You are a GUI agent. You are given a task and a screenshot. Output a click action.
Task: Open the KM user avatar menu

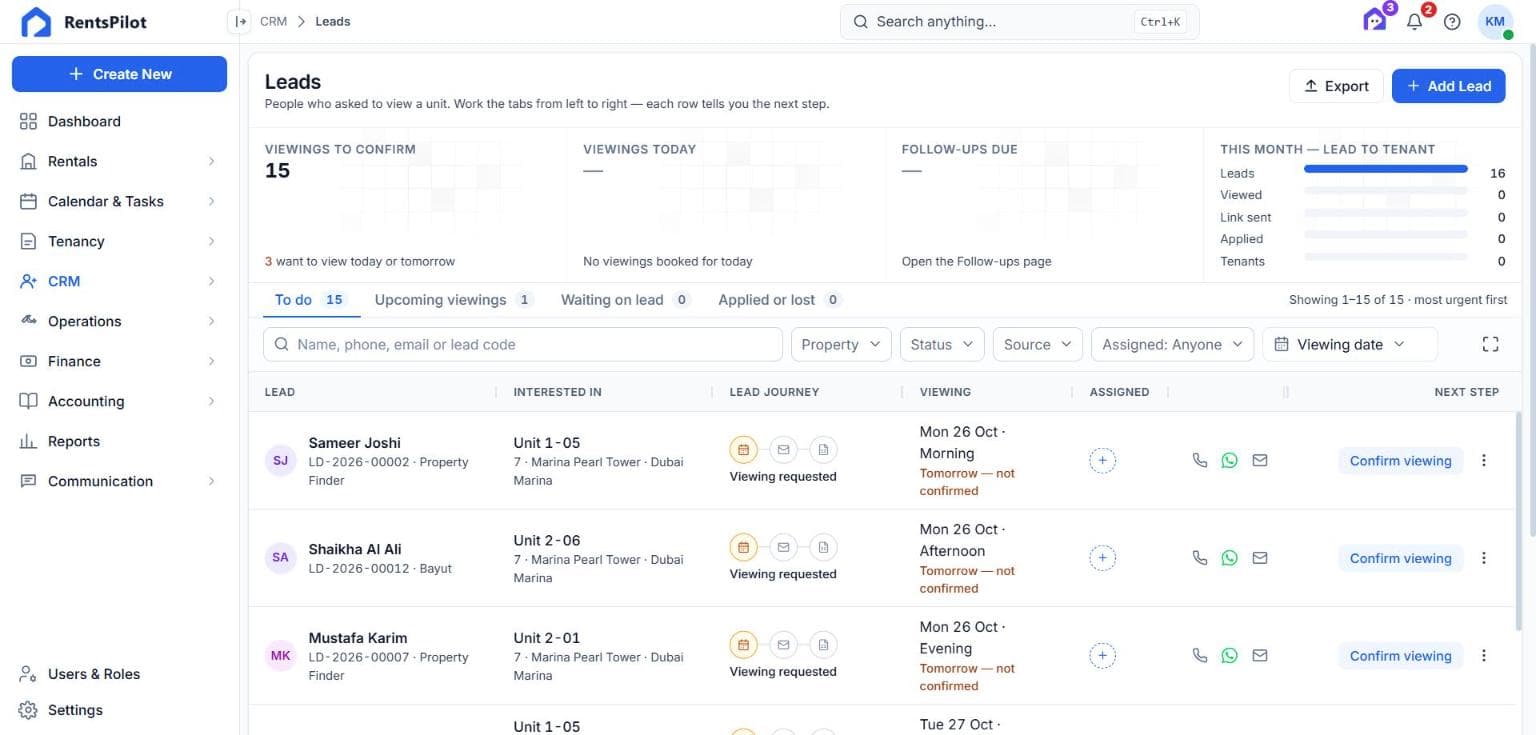tap(1495, 22)
